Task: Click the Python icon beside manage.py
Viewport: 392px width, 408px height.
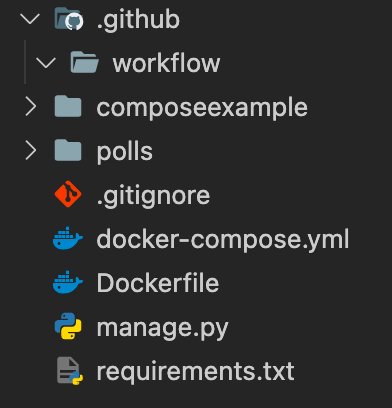Action: click(68, 326)
